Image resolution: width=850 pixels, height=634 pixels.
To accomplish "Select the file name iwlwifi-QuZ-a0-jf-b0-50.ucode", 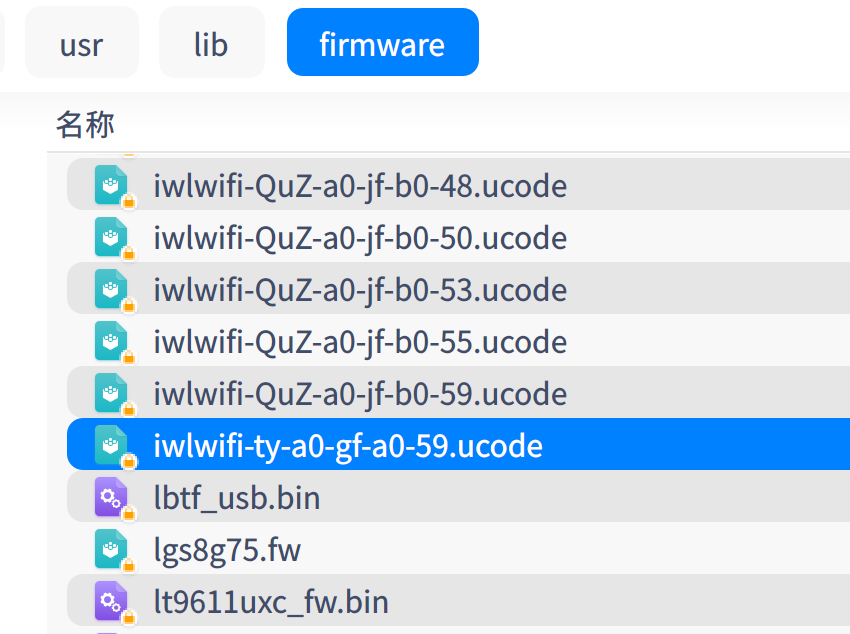I will click(360, 238).
